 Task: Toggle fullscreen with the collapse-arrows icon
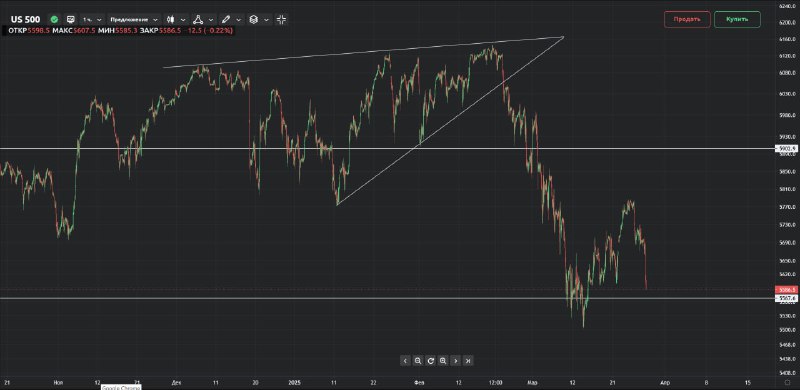[x=281, y=19]
